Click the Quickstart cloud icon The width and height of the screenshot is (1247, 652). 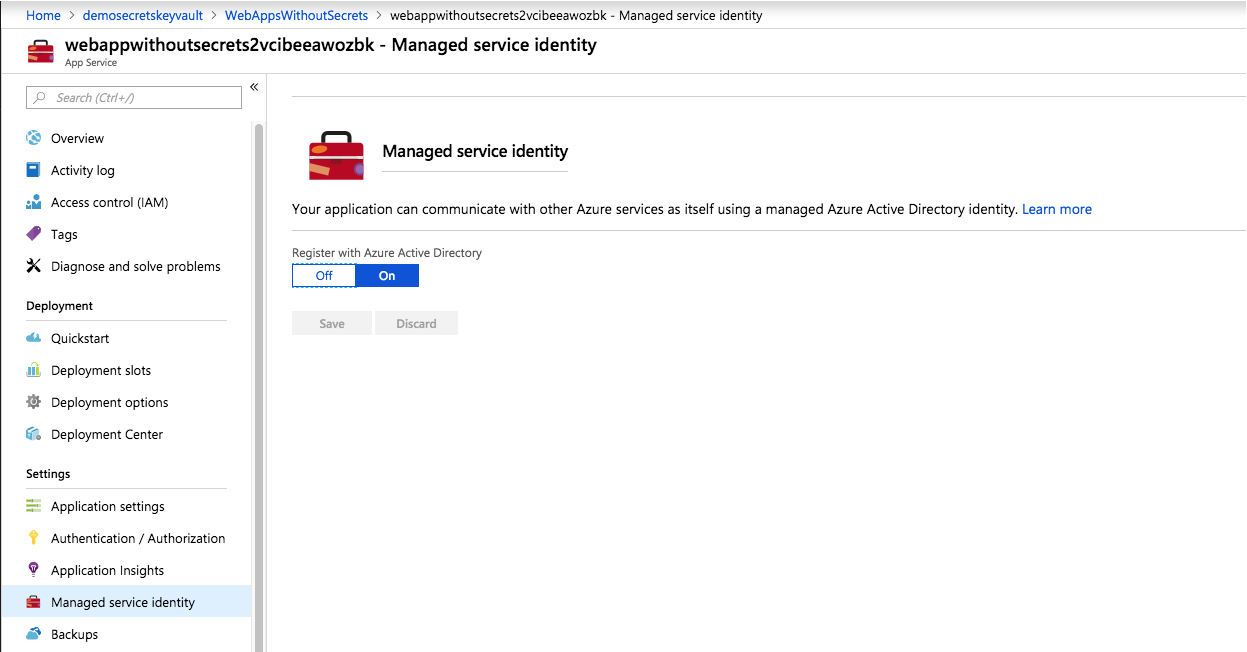click(34, 338)
